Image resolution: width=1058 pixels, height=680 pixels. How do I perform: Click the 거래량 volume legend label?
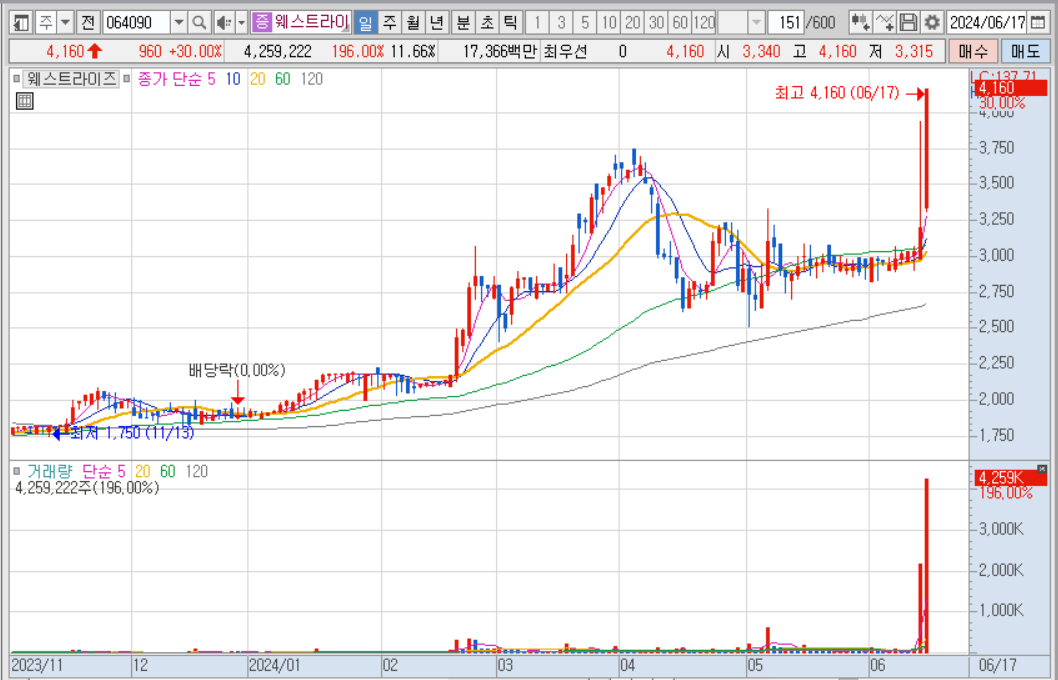click(x=49, y=471)
